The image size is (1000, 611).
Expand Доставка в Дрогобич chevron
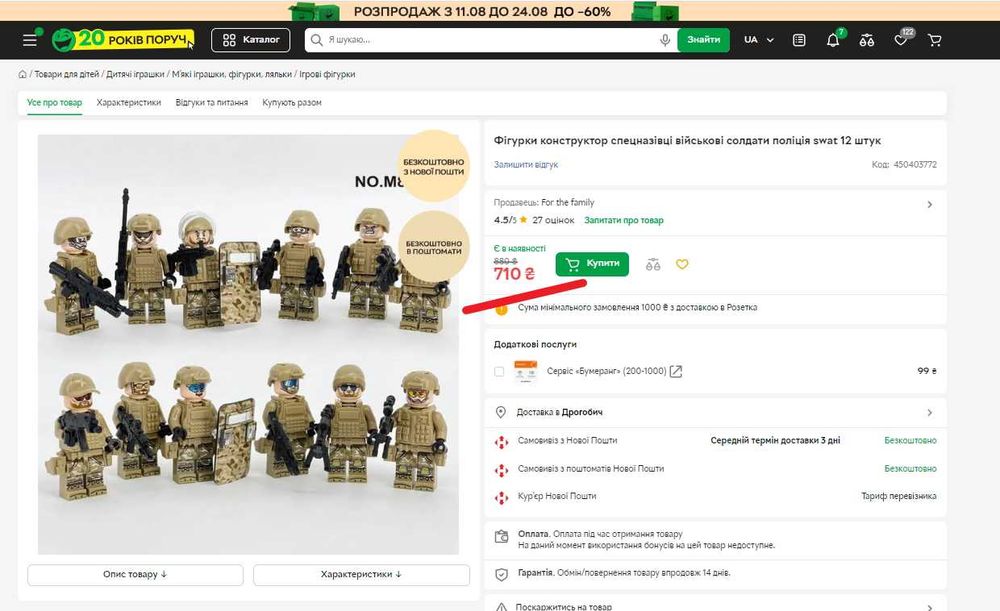point(930,413)
